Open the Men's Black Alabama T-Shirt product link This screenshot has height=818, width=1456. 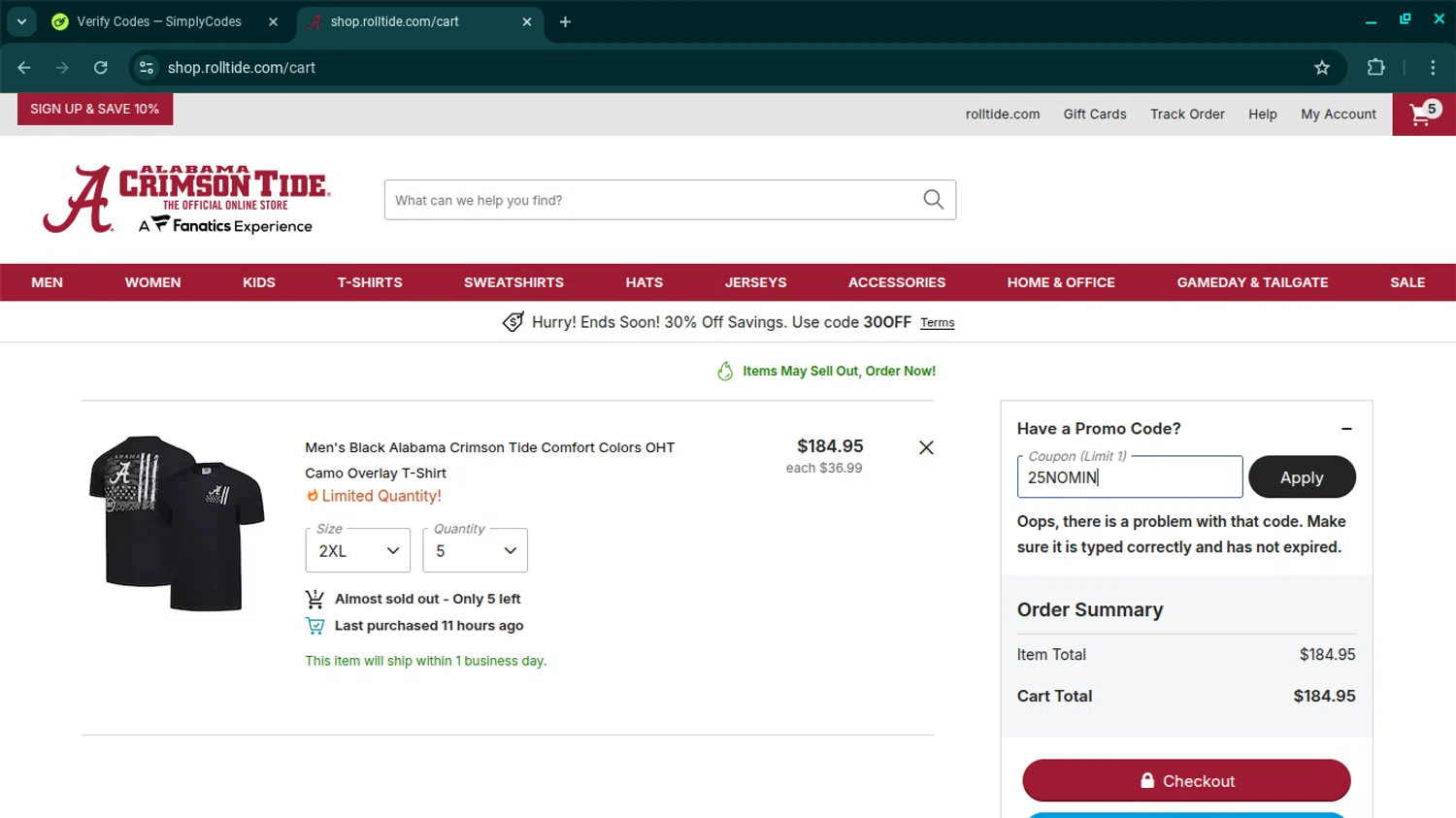[x=490, y=460]
